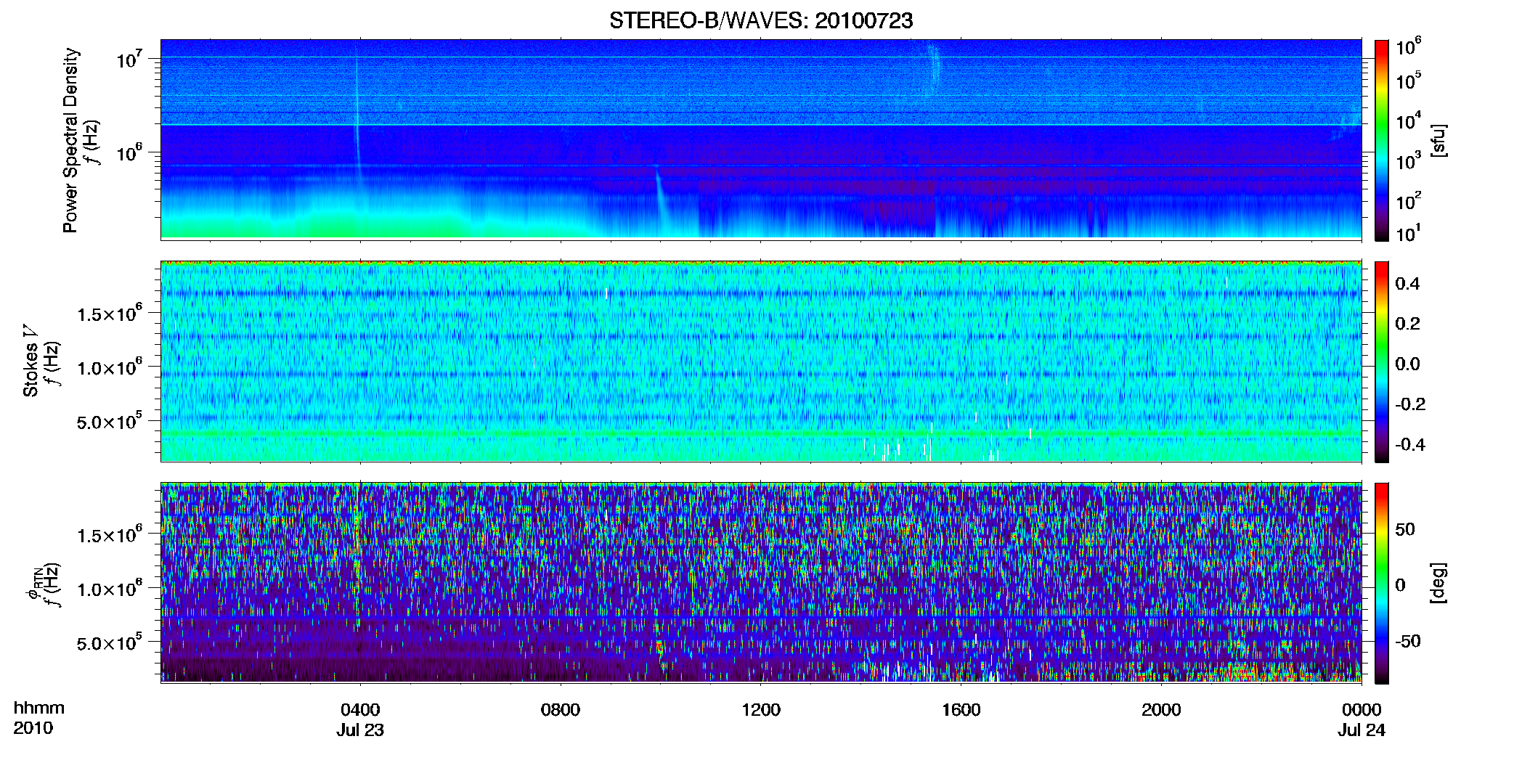Click the 1.0×10^6 tick of Stokes V panel
The height and width of the screenshot is (784, 1522).
[x=110, y=367]
